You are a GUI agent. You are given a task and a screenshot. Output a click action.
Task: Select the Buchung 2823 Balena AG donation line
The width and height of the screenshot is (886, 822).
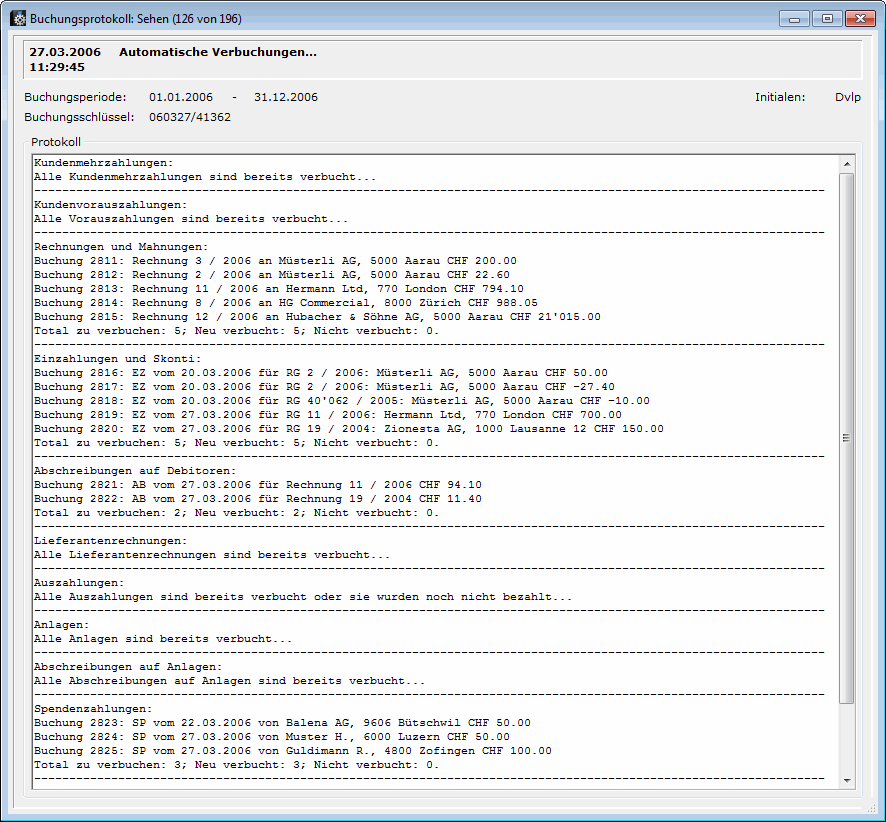pos(282,722)
